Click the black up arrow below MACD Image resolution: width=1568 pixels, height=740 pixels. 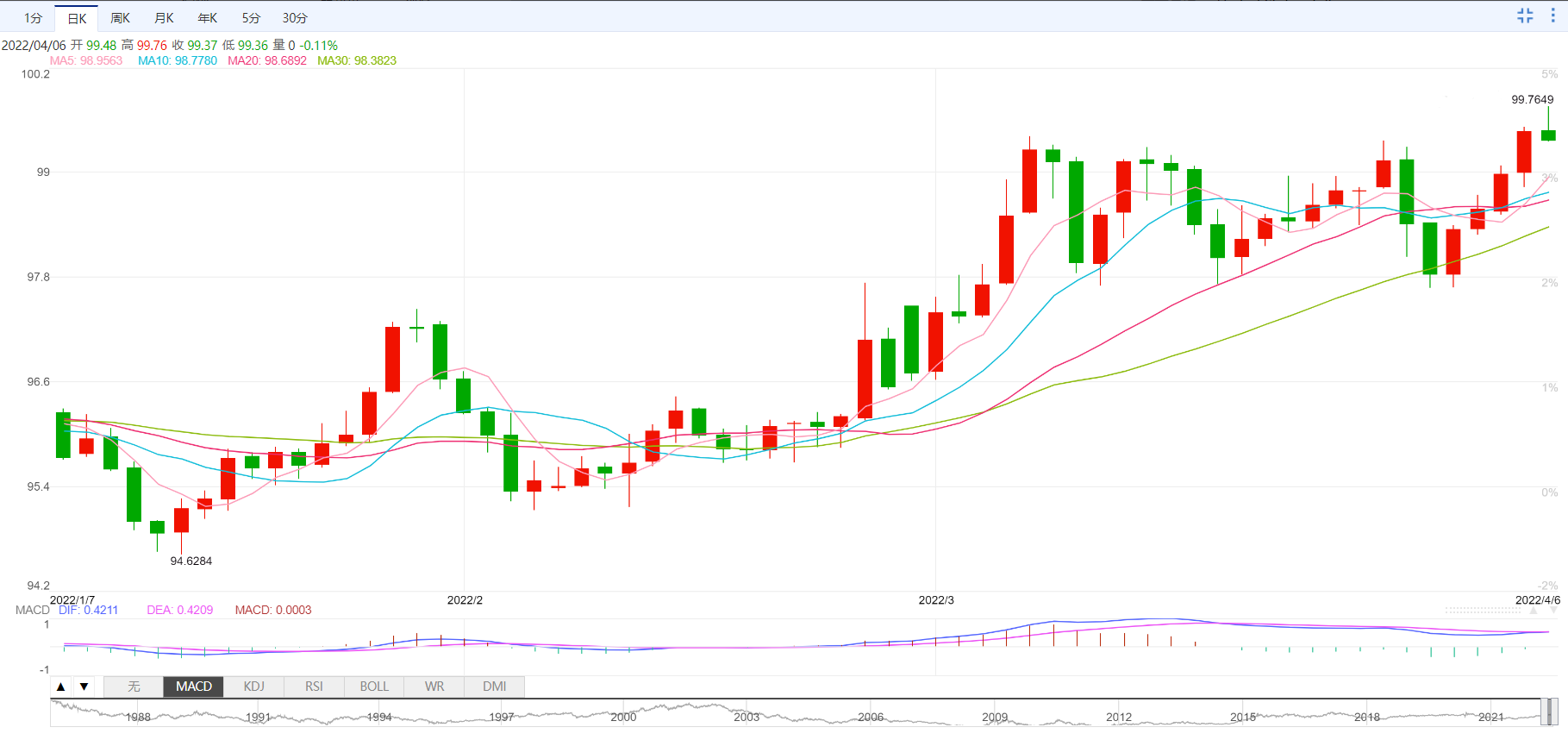coord(60,687)
